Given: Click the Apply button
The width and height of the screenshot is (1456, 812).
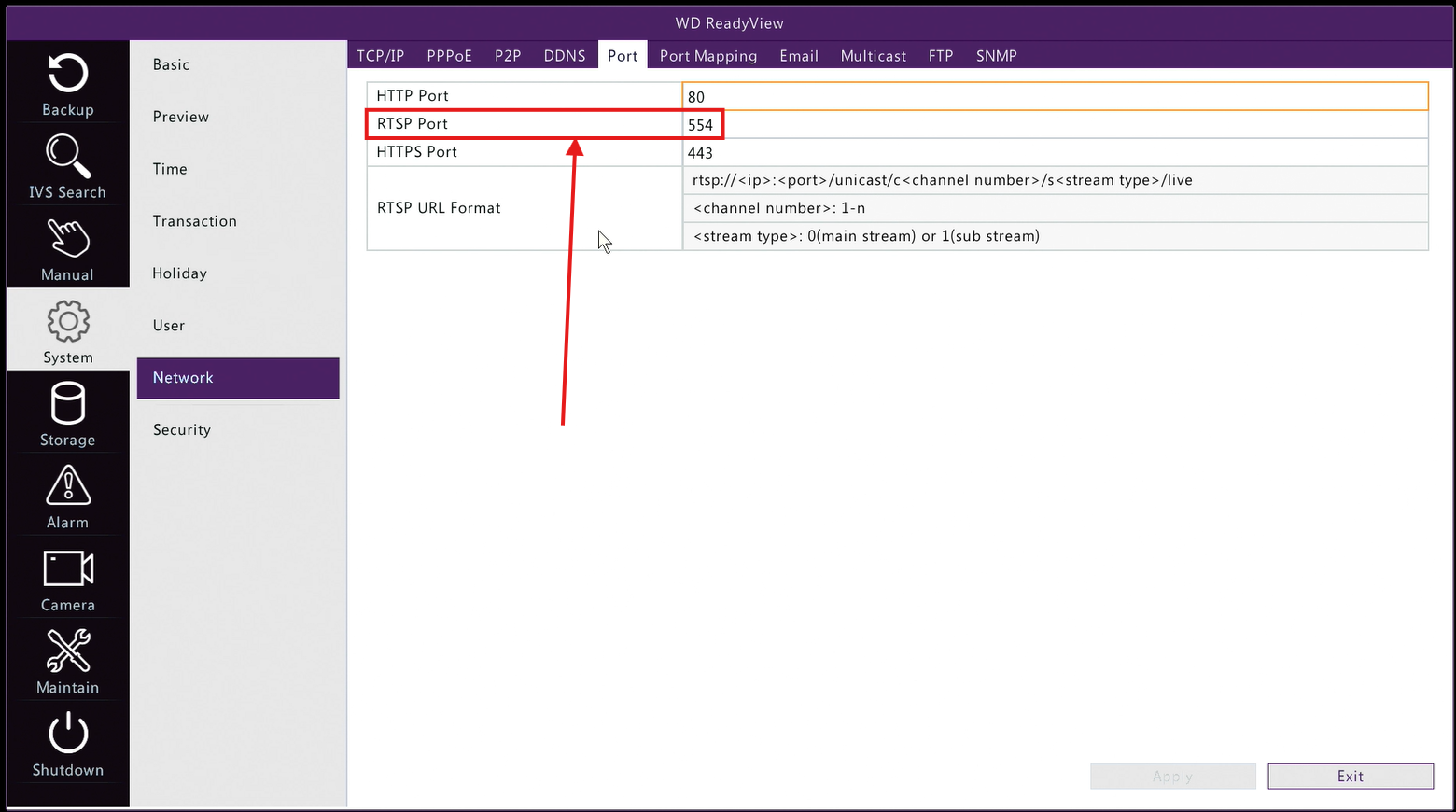Looking at the screenshot, I should point(1173,777).
